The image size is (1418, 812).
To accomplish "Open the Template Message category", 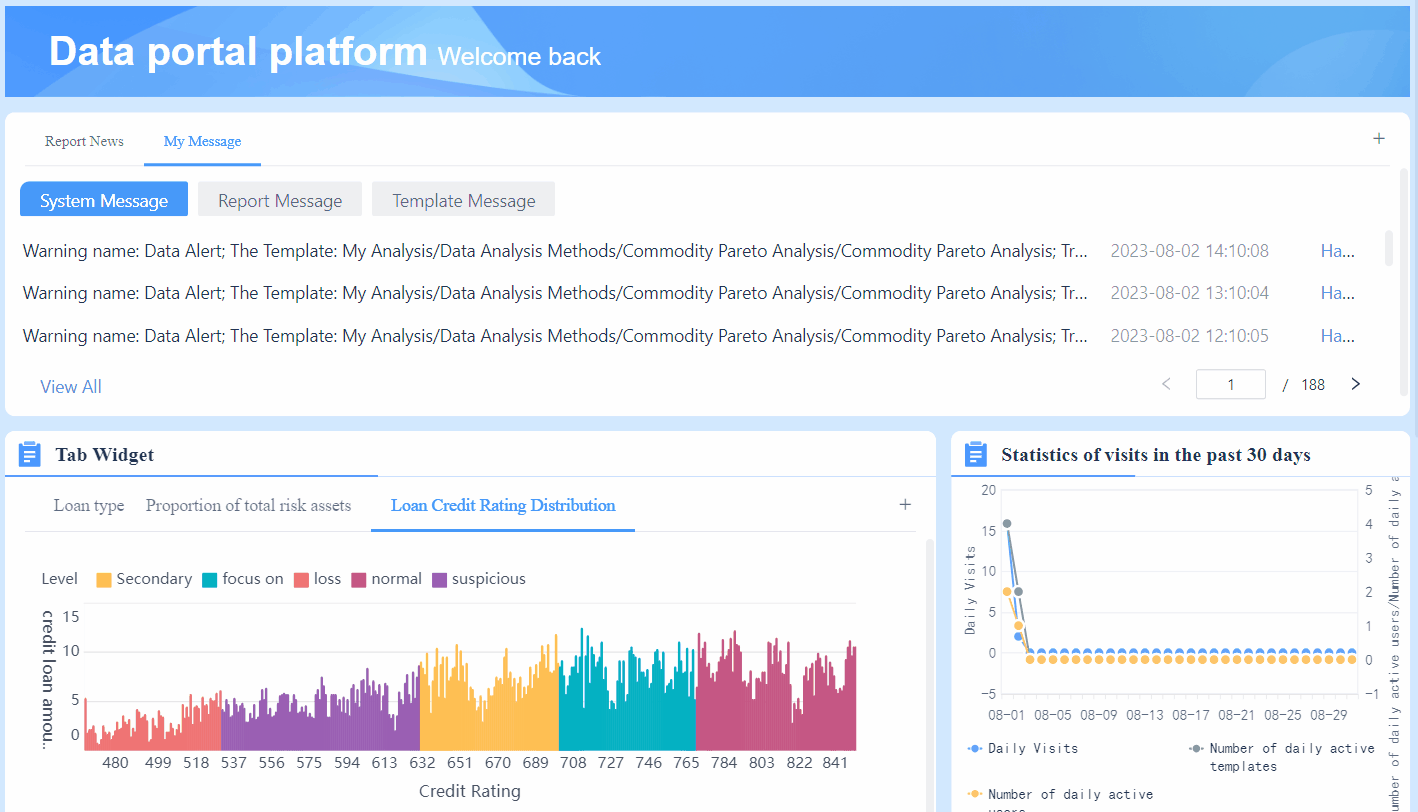I will [464, 200].
